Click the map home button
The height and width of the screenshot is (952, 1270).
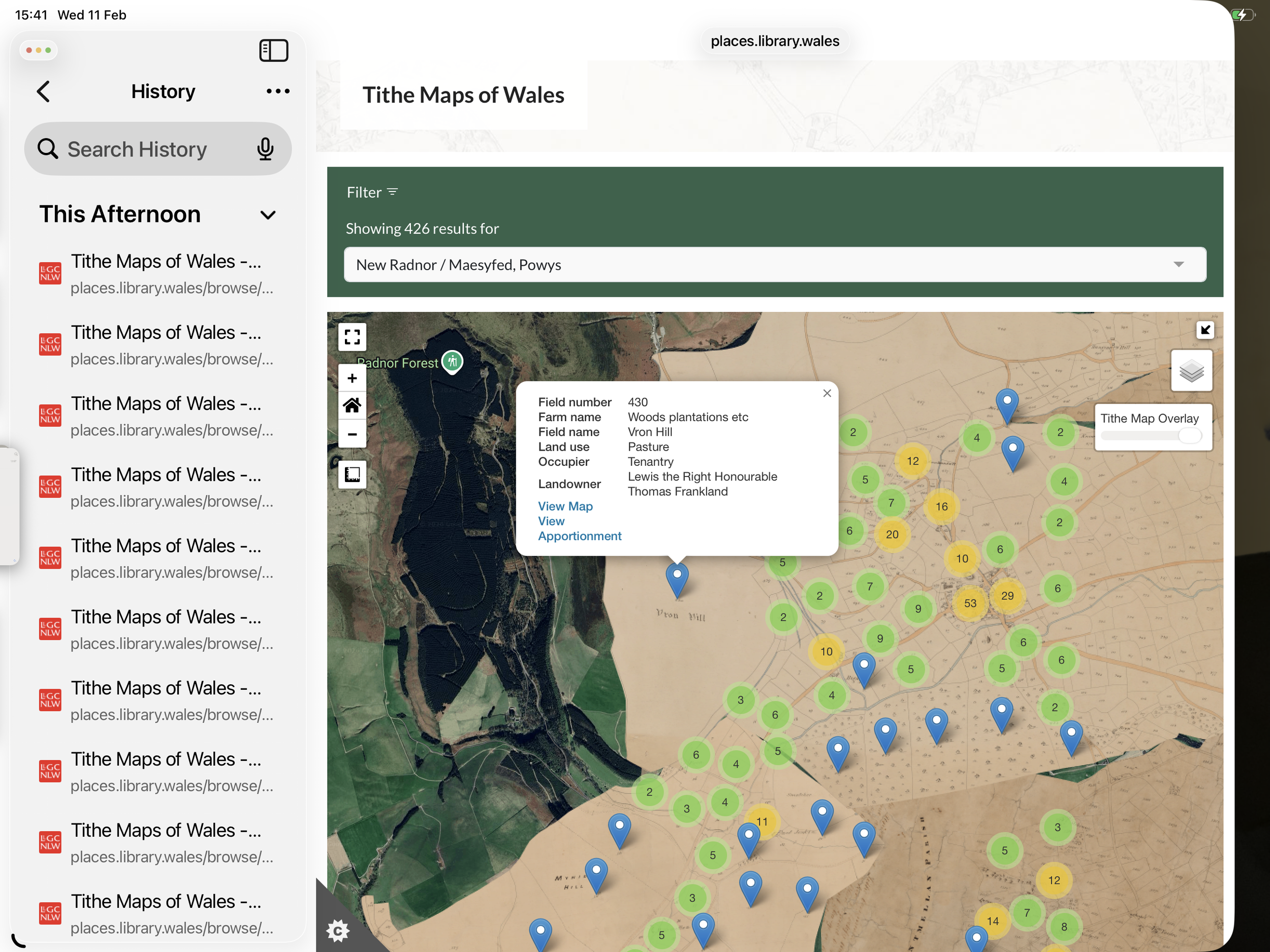(352, 406)
